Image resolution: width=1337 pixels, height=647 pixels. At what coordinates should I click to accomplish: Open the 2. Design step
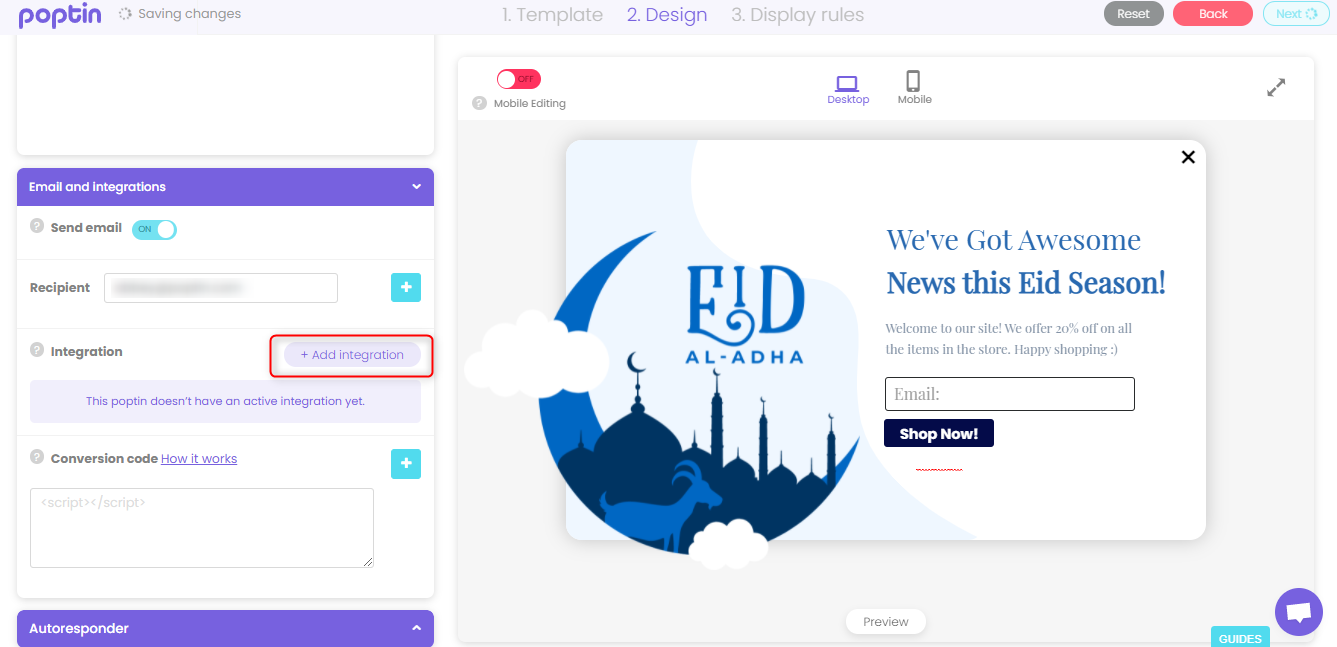pos(667,15)
